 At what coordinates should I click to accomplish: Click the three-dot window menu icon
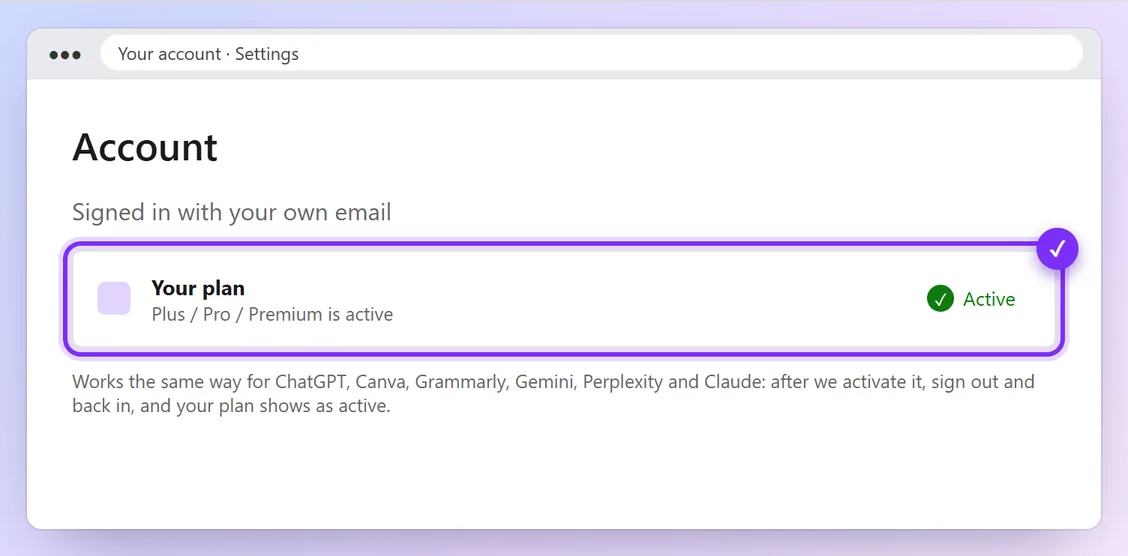pyautogui.click(x=65, y=55)
